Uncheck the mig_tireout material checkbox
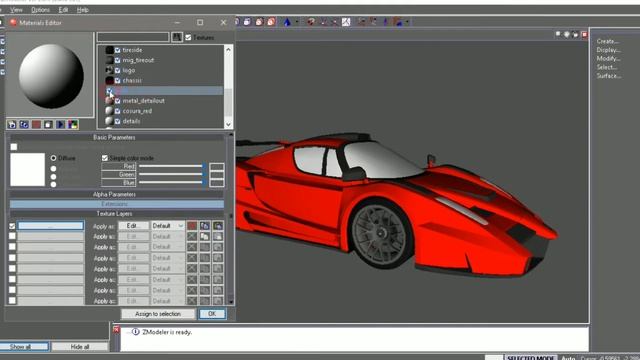 coord(118,60)
